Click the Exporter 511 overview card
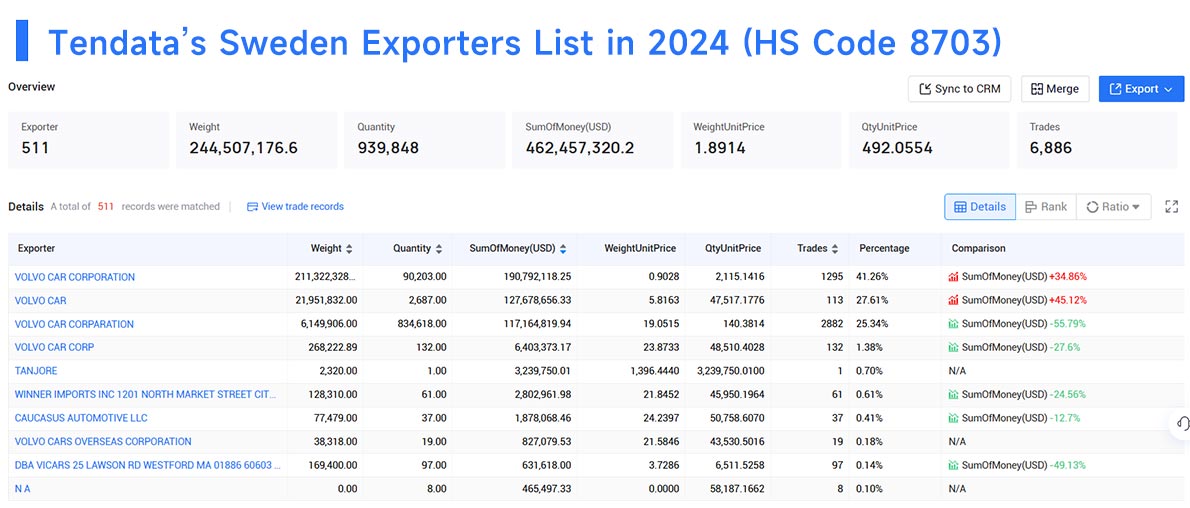Screen dimensions: 1190x508 [x=89, y=140]
